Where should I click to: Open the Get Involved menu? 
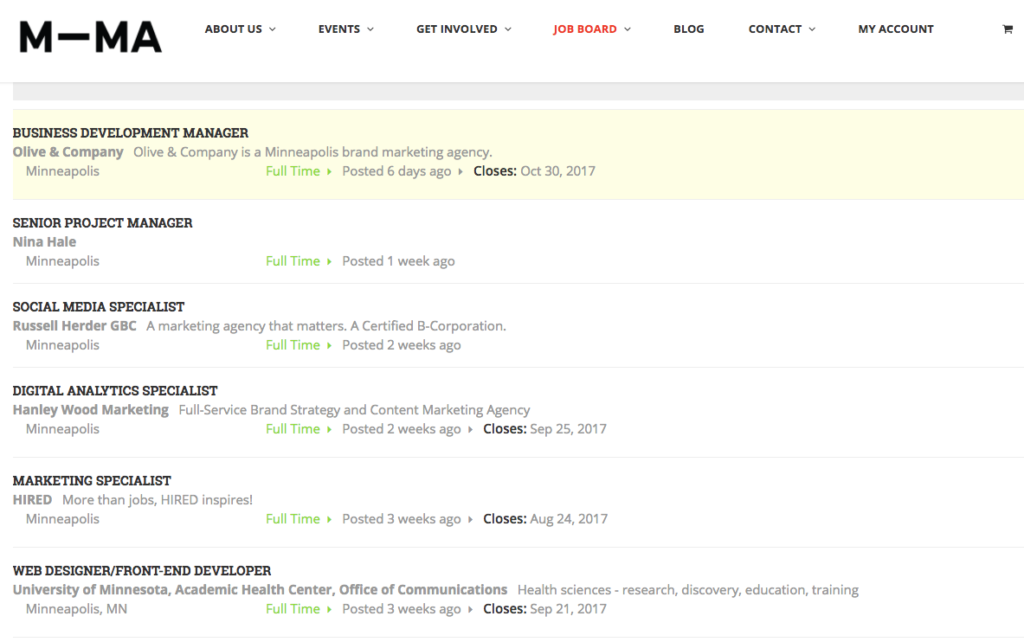coord(456,29)
